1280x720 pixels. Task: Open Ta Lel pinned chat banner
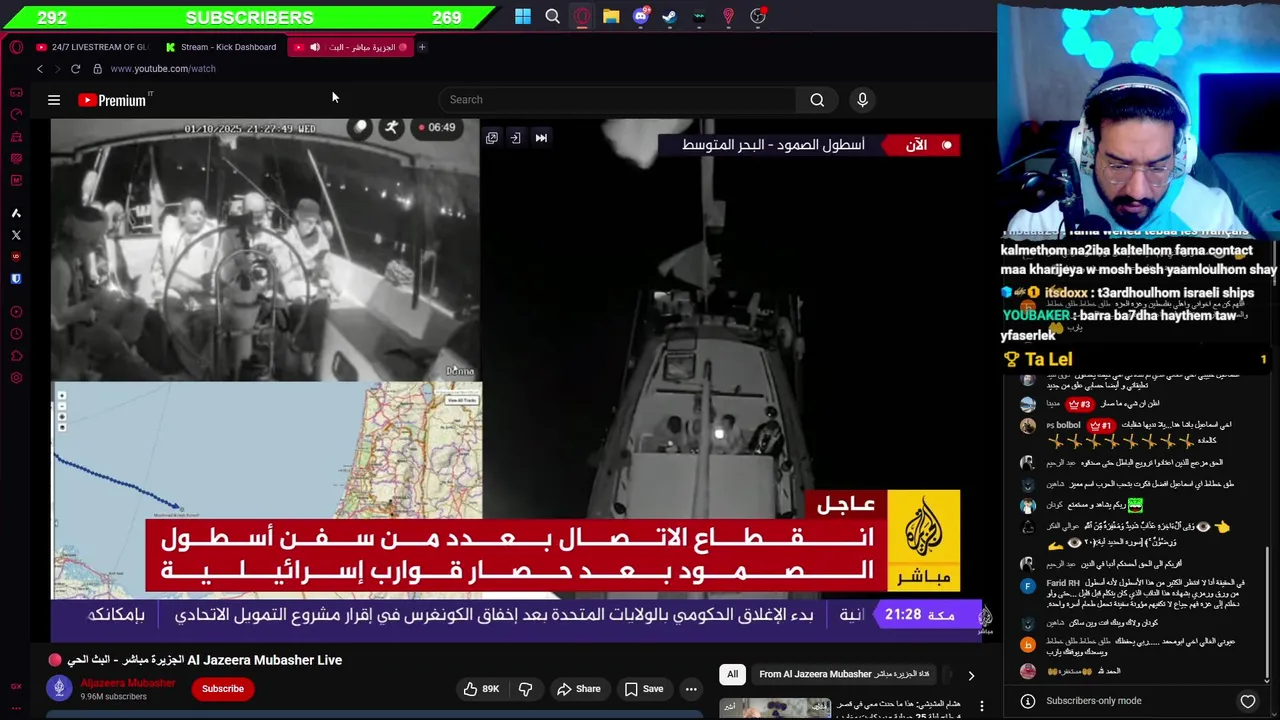(x=1136, y=359)
